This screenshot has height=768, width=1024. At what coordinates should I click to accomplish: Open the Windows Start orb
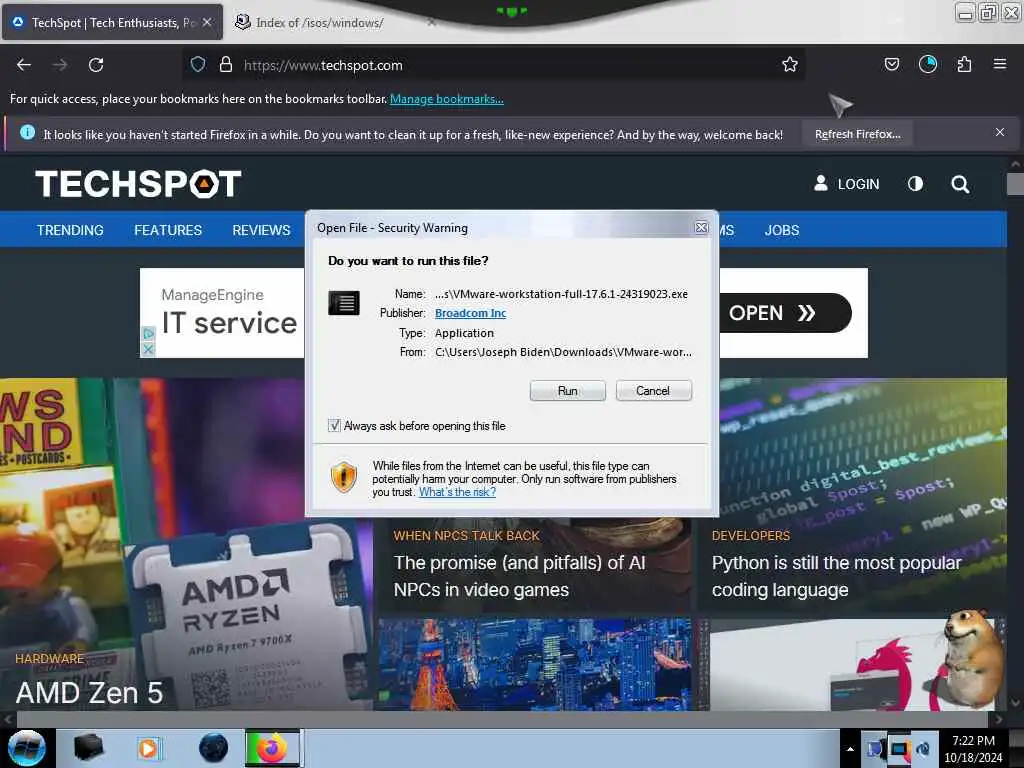27,748
